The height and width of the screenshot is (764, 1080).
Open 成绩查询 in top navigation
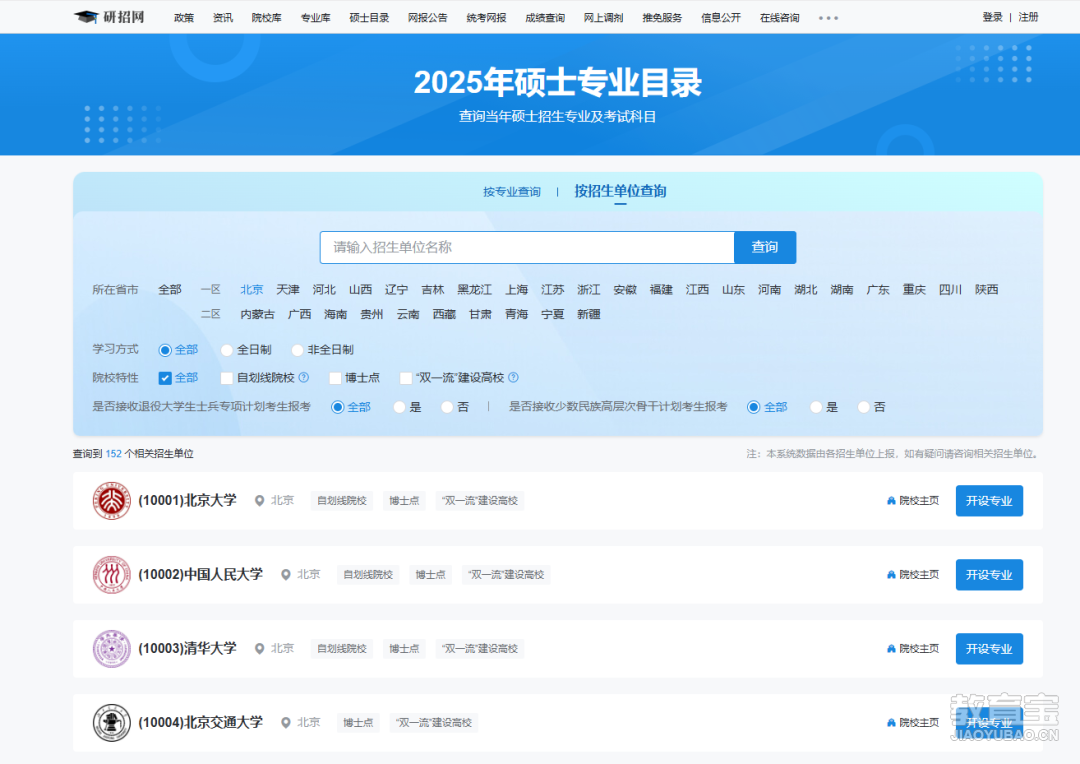tap(545, 18)
